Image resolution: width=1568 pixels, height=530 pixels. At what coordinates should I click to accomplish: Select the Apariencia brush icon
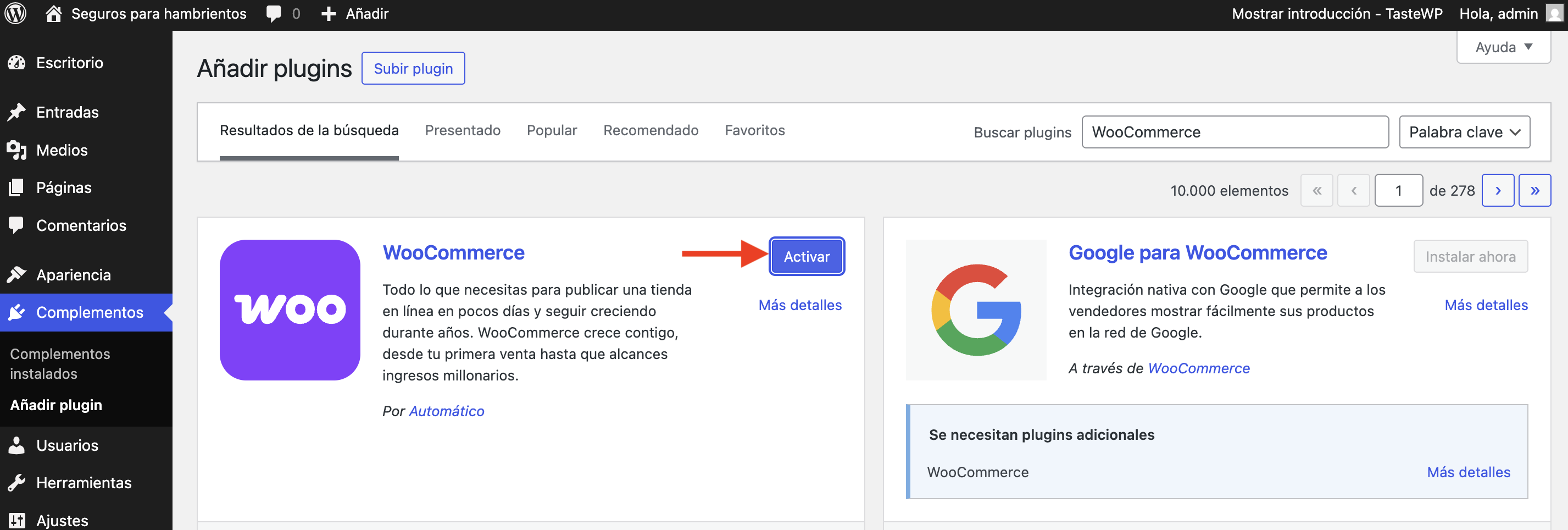(17, 275)
